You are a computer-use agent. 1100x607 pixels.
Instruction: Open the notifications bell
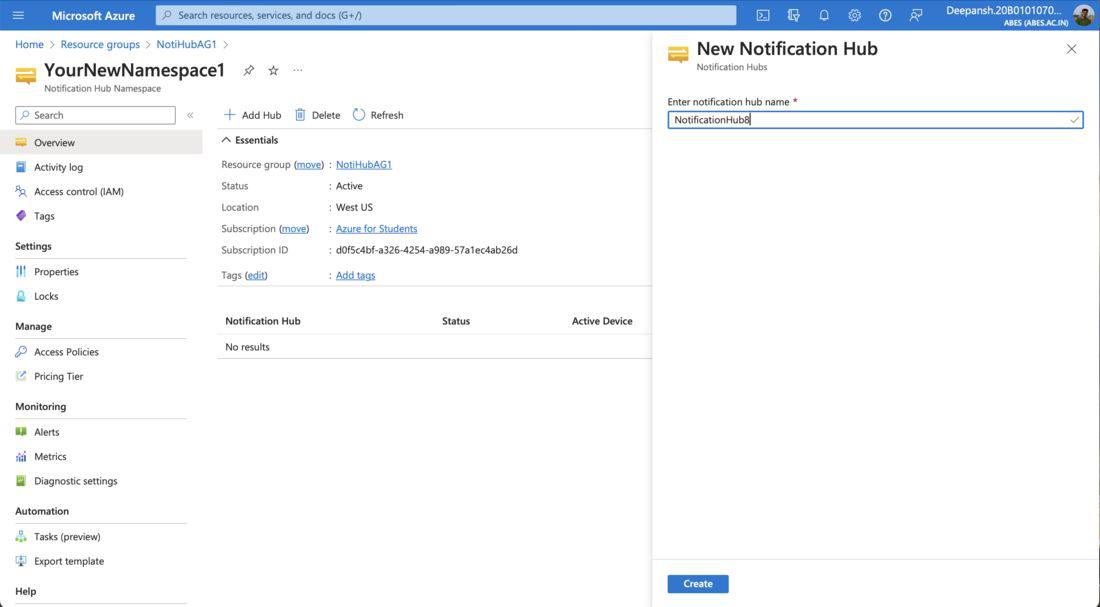point(824,15)
